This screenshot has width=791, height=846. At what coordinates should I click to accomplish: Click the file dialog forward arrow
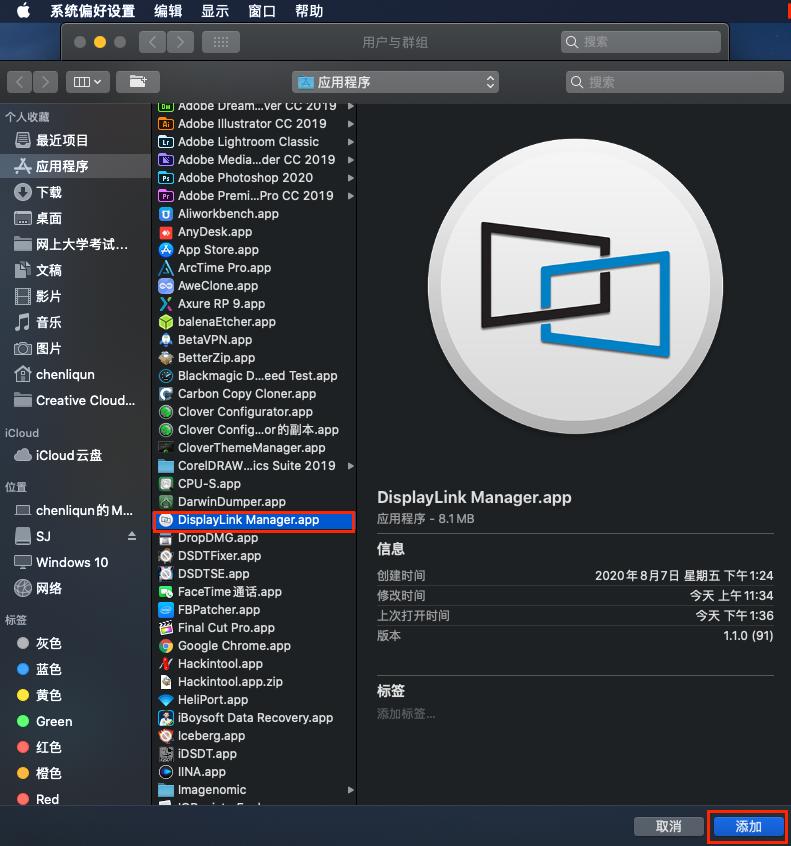pos(45,82)
